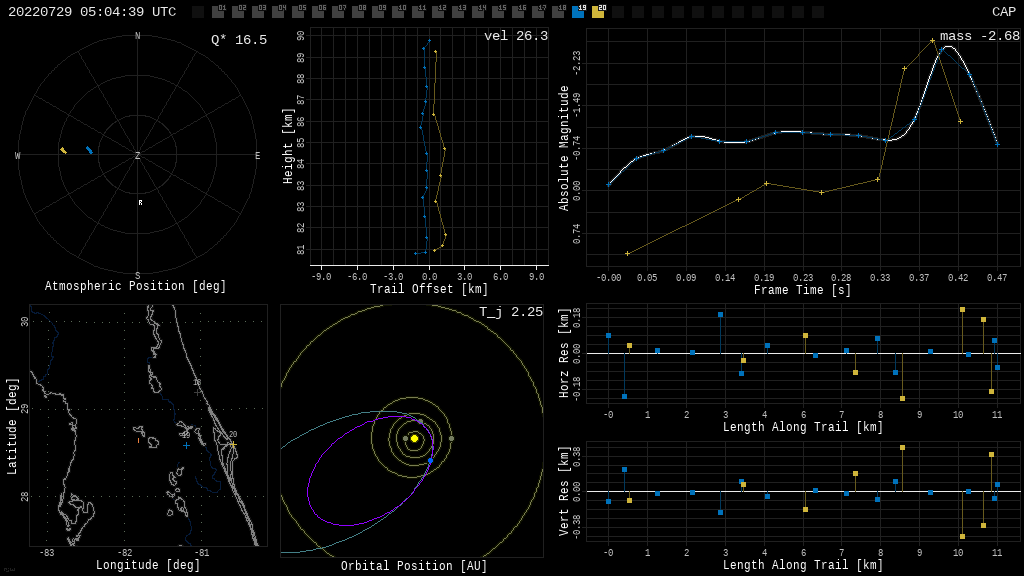The height and width of the screenshot is (576, 1024).
Task: Click the blue station 19 square
Action: (578, 12)
